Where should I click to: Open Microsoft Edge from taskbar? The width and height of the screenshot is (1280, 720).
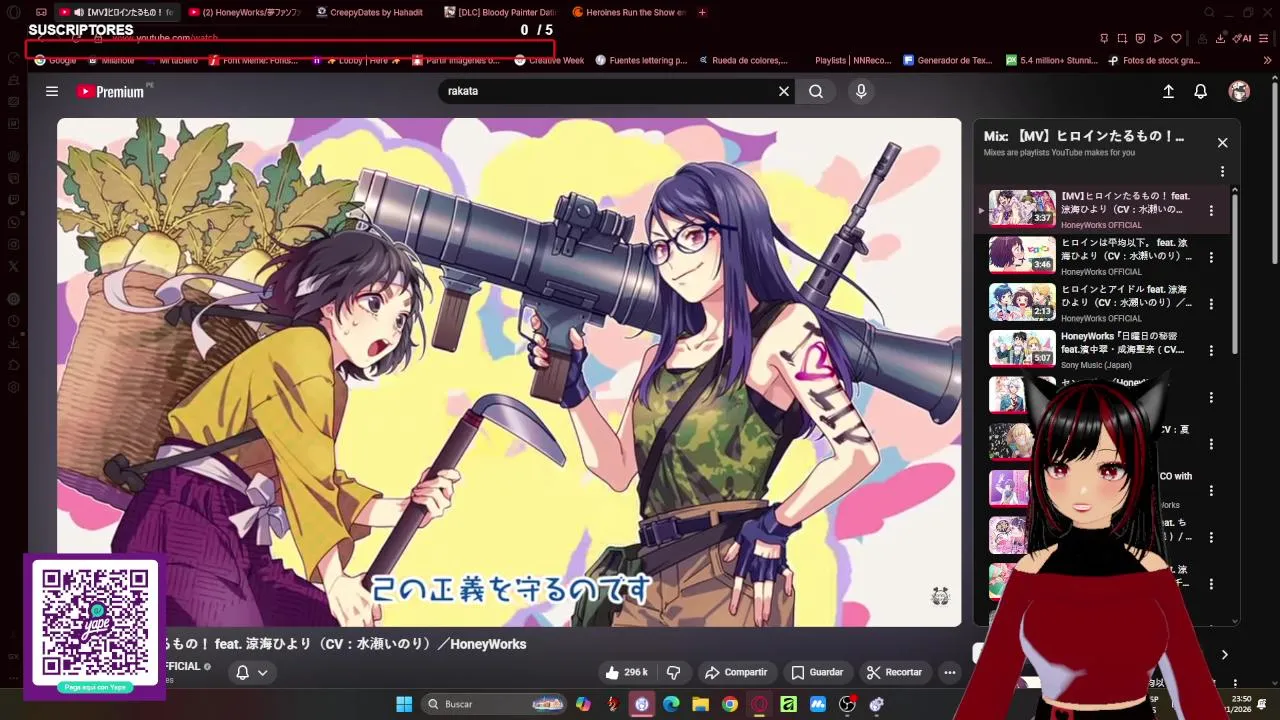(671, 704)
